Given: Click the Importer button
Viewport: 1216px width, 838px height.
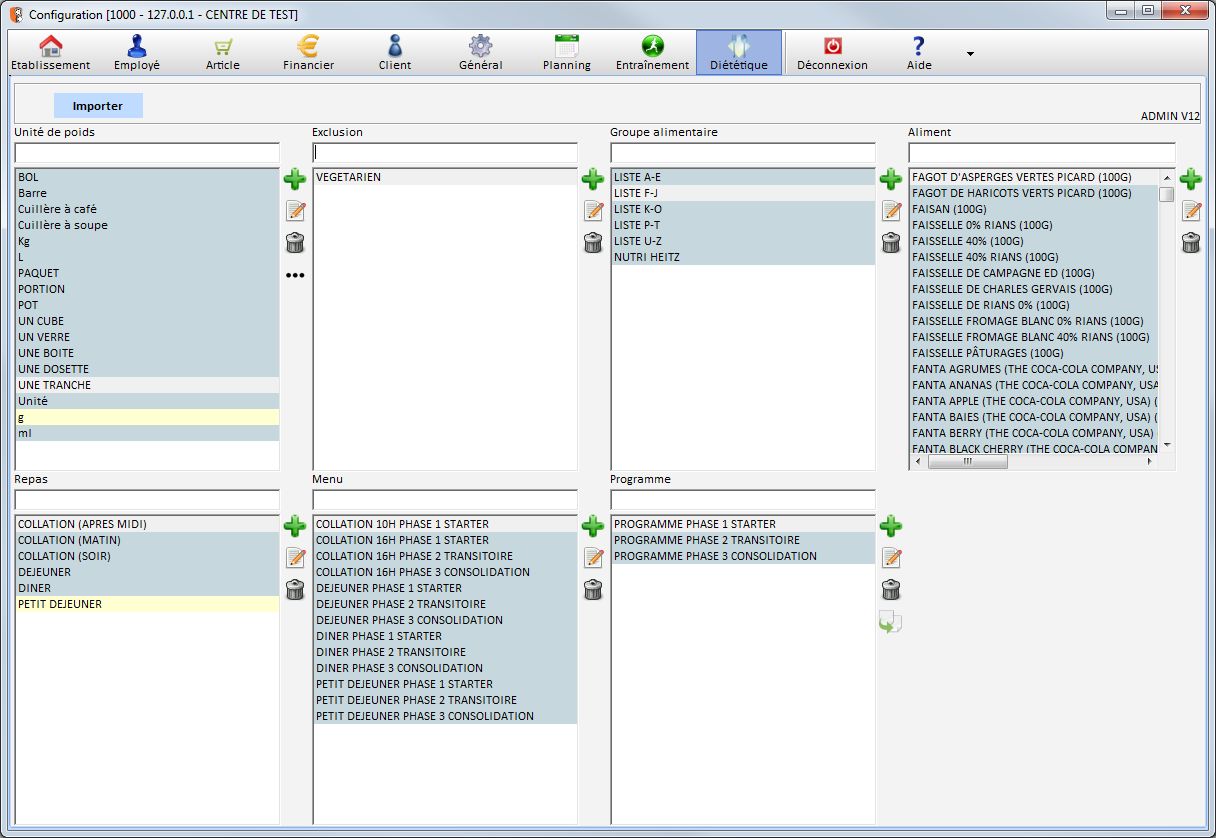Looking at the screenshot, I should click(97, 105).
